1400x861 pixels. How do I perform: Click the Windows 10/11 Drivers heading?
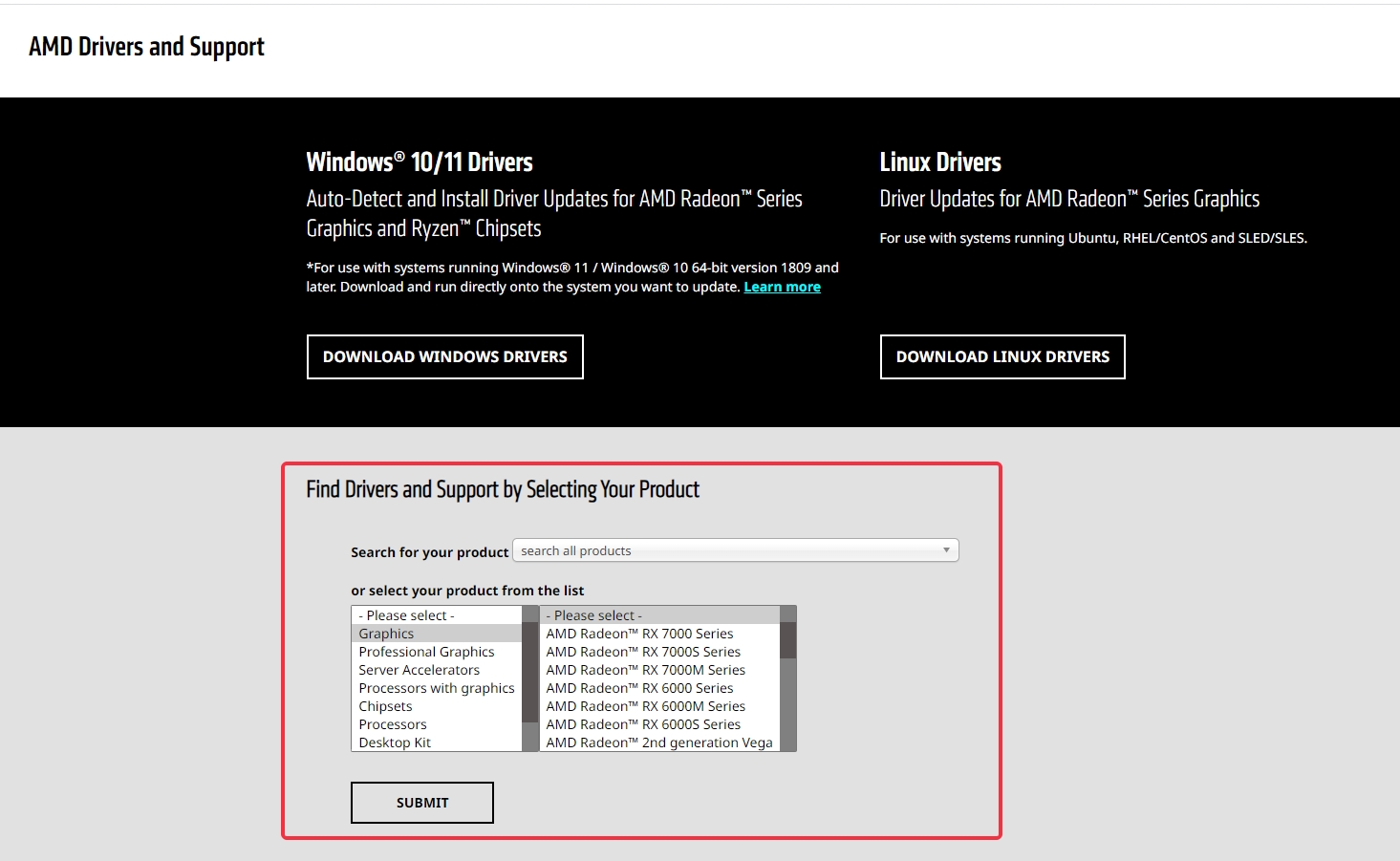pos(420,162)
